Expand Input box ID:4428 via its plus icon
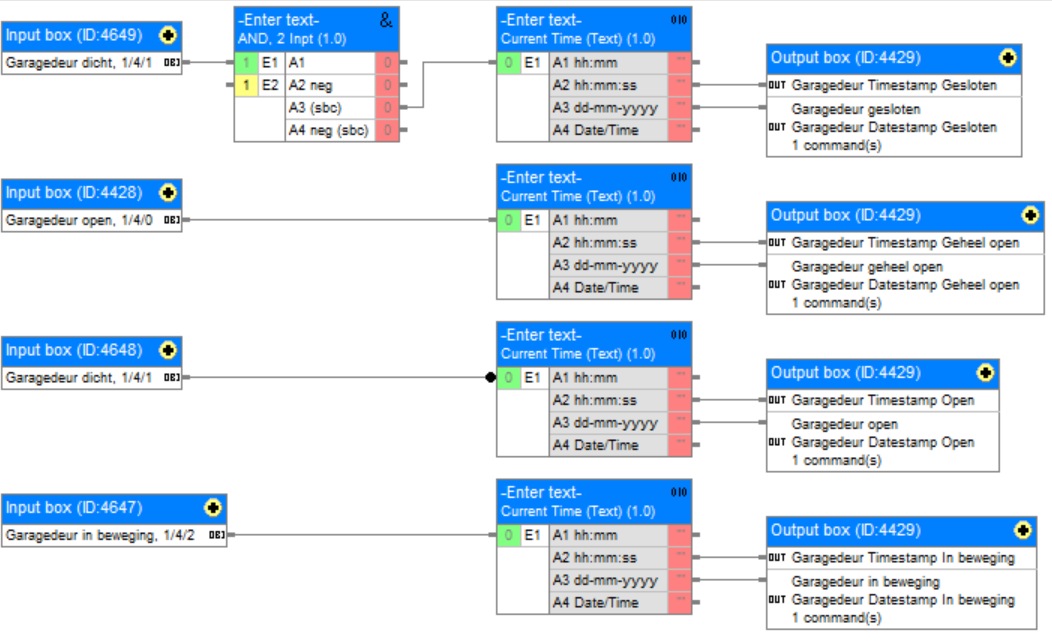 [x=167, y=193]
